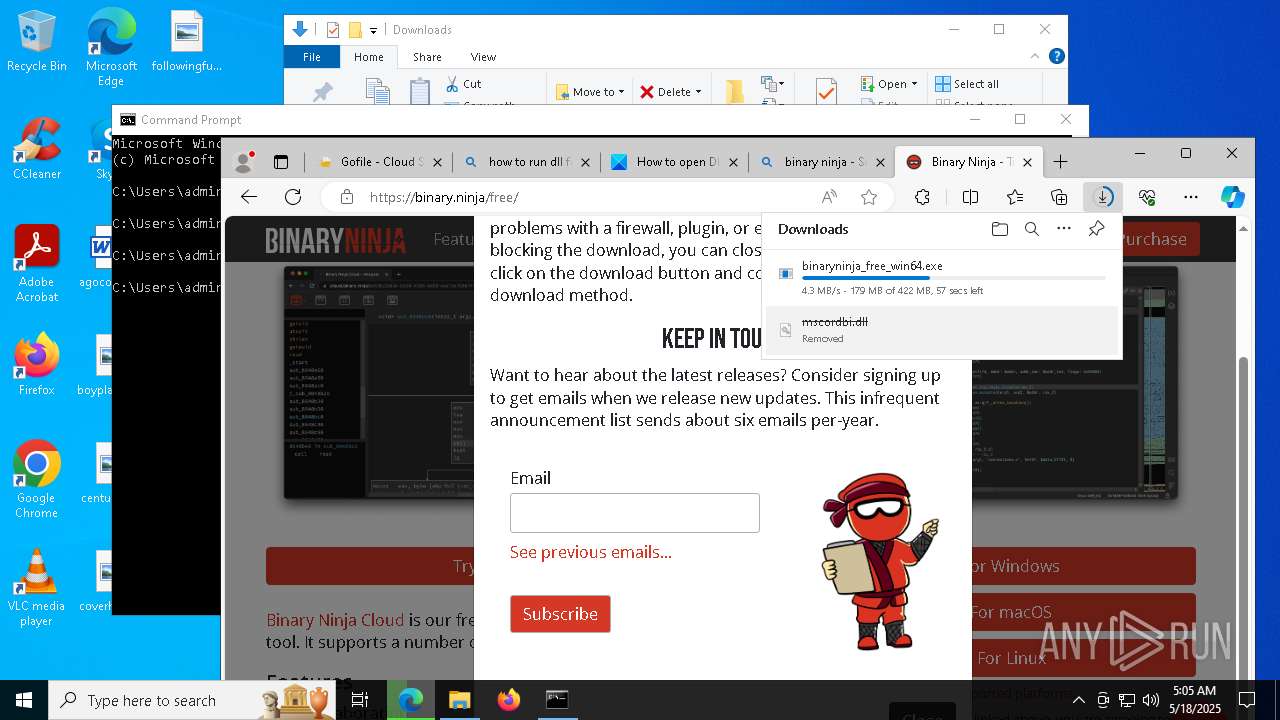Open File menu in File Explorer

tap(312, 57)
